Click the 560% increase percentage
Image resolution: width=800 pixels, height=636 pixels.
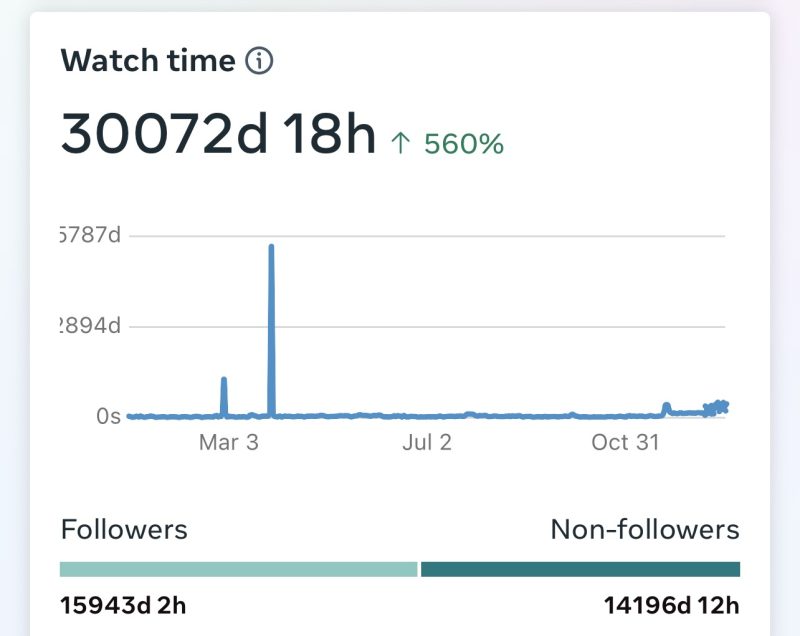click(x=463, y=144)
